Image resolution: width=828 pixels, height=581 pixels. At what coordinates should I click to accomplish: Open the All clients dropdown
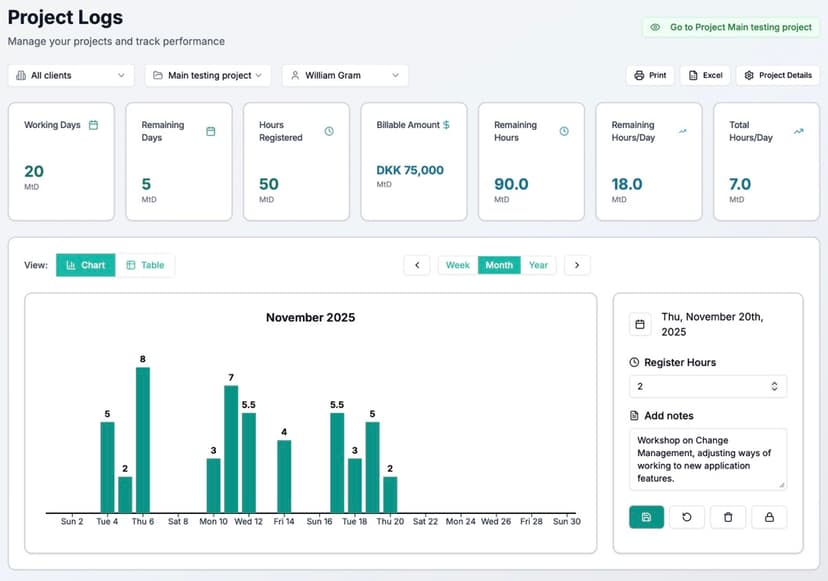click(70, 75)
